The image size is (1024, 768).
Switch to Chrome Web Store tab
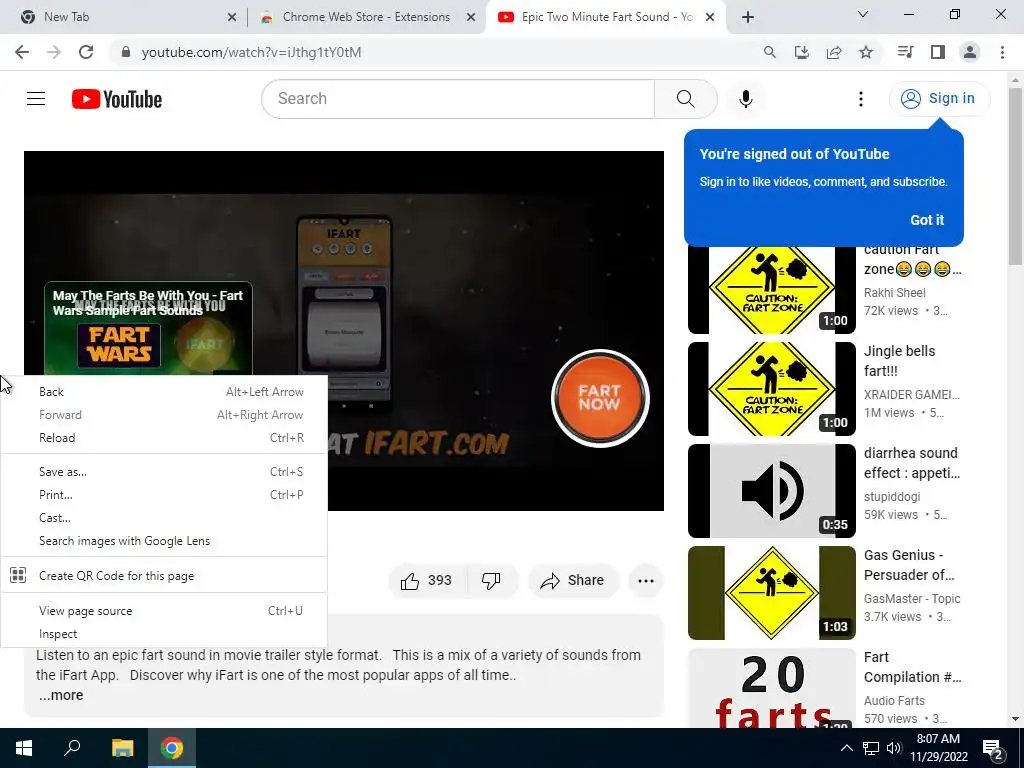click(366, 18)
